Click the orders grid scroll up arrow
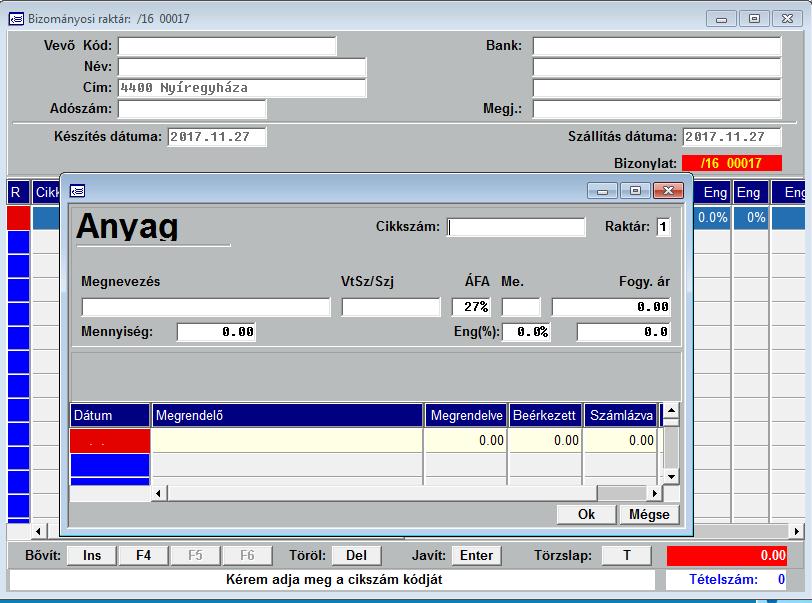The height and width of the screenshot is (603, 812). click(671, 411)
